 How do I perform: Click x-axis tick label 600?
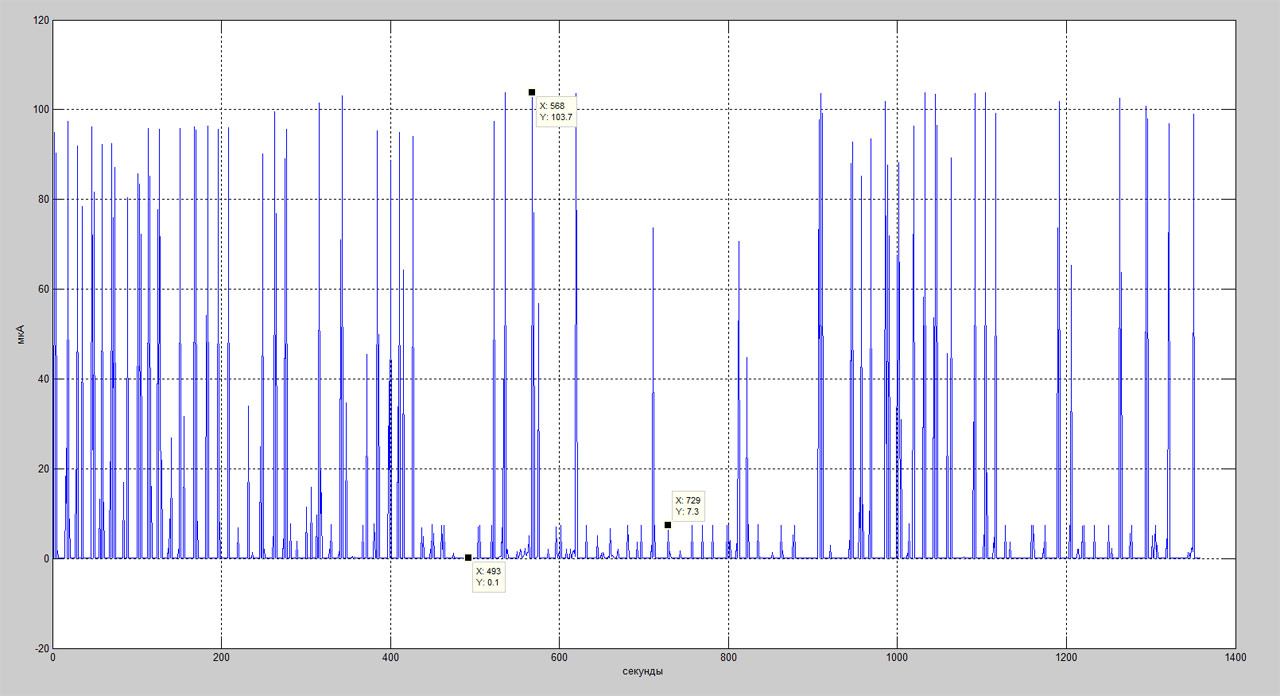tap(559, 658)
